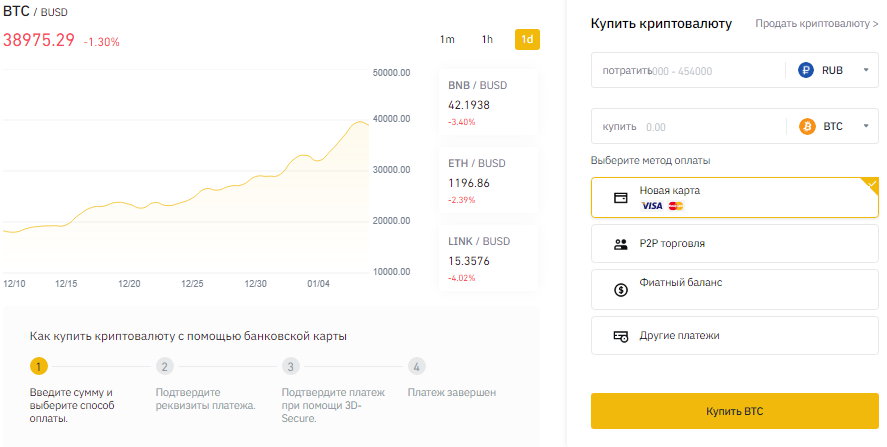Open the Продать криптовалюту link
Image resolution: width=887 pixels, height=447 pixels.
816,24
